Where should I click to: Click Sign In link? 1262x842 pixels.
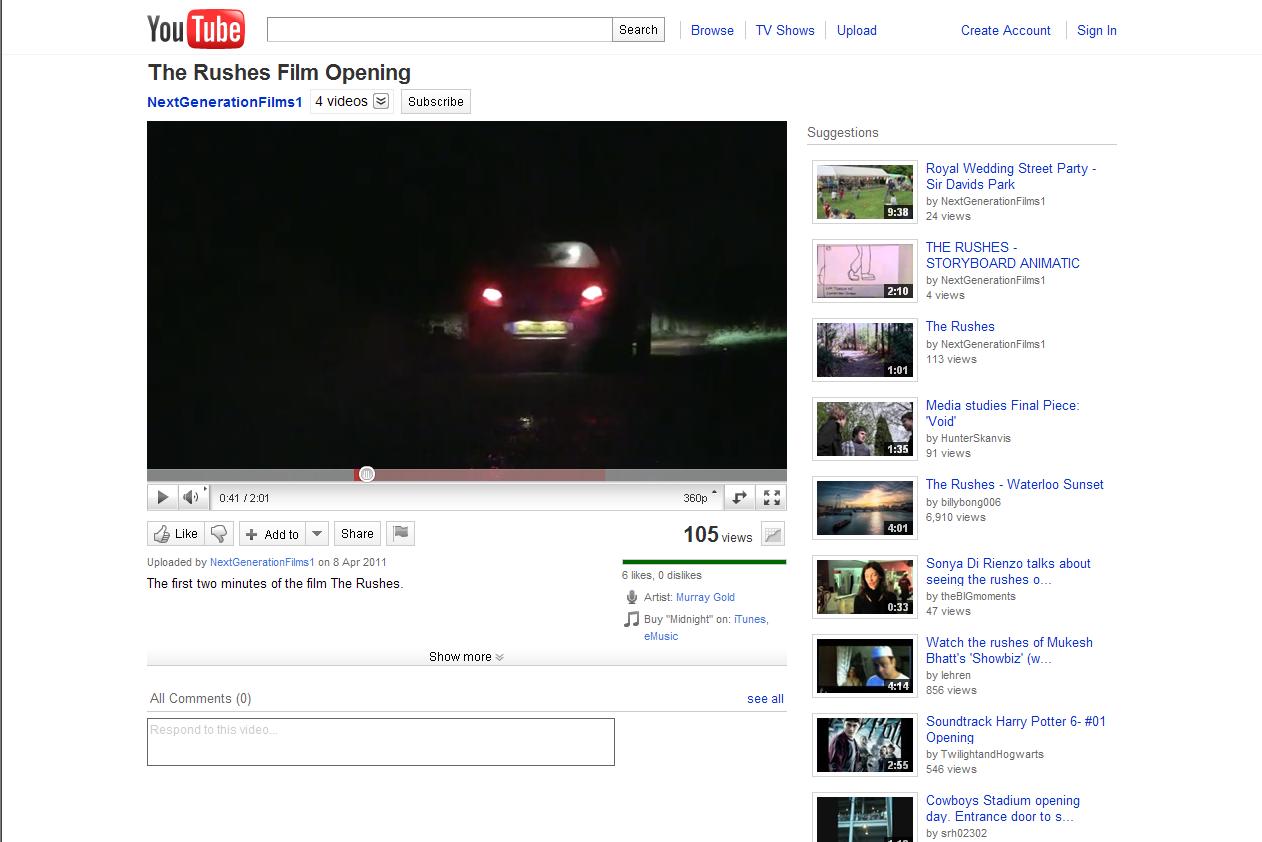pyautogui.click(x=1097, y=30)
